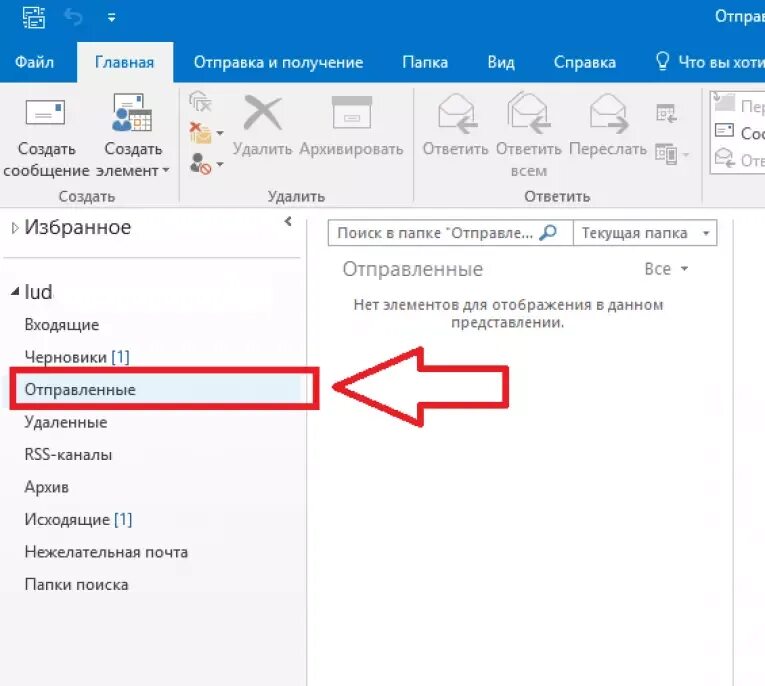Open the Черновики [1] folder
The image size is (765, 686).
pyautogui.click(x=77, y=357)
